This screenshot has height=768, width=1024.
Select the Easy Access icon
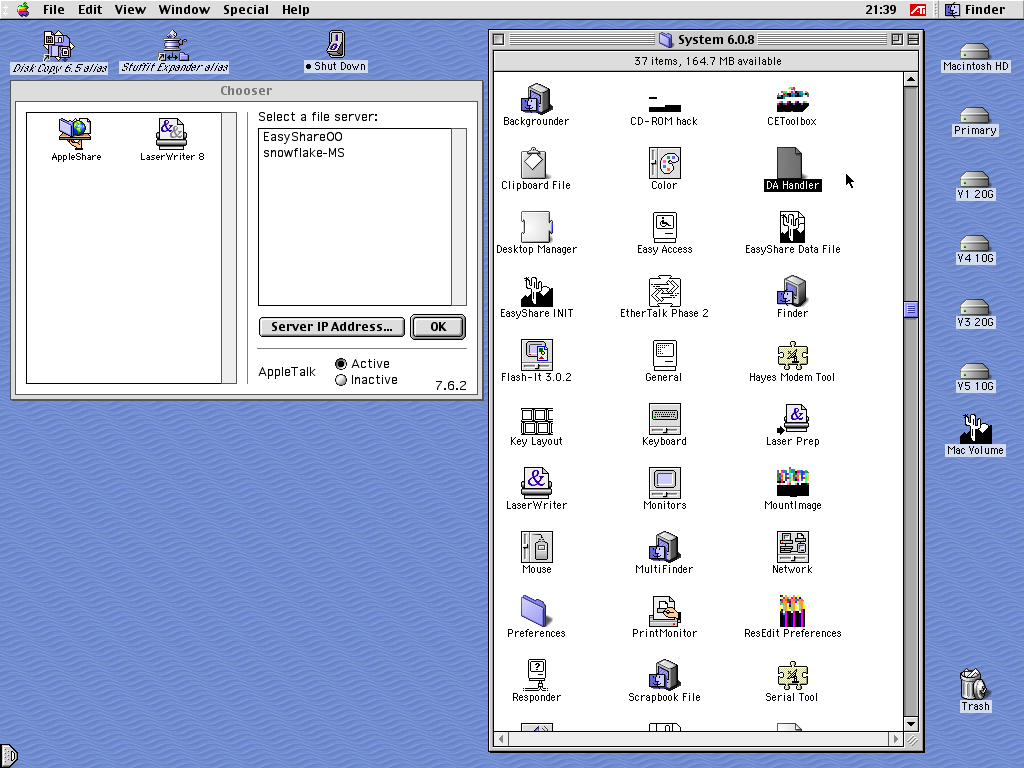[664, 227]
